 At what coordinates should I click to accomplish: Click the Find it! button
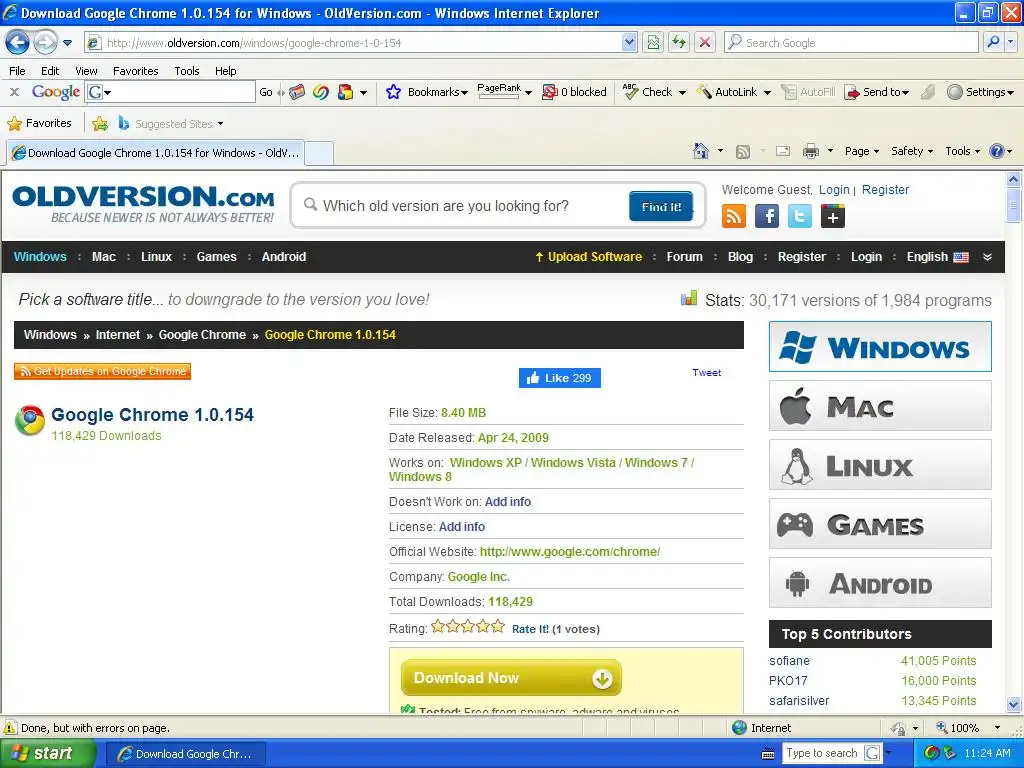(x=661, y=206)
